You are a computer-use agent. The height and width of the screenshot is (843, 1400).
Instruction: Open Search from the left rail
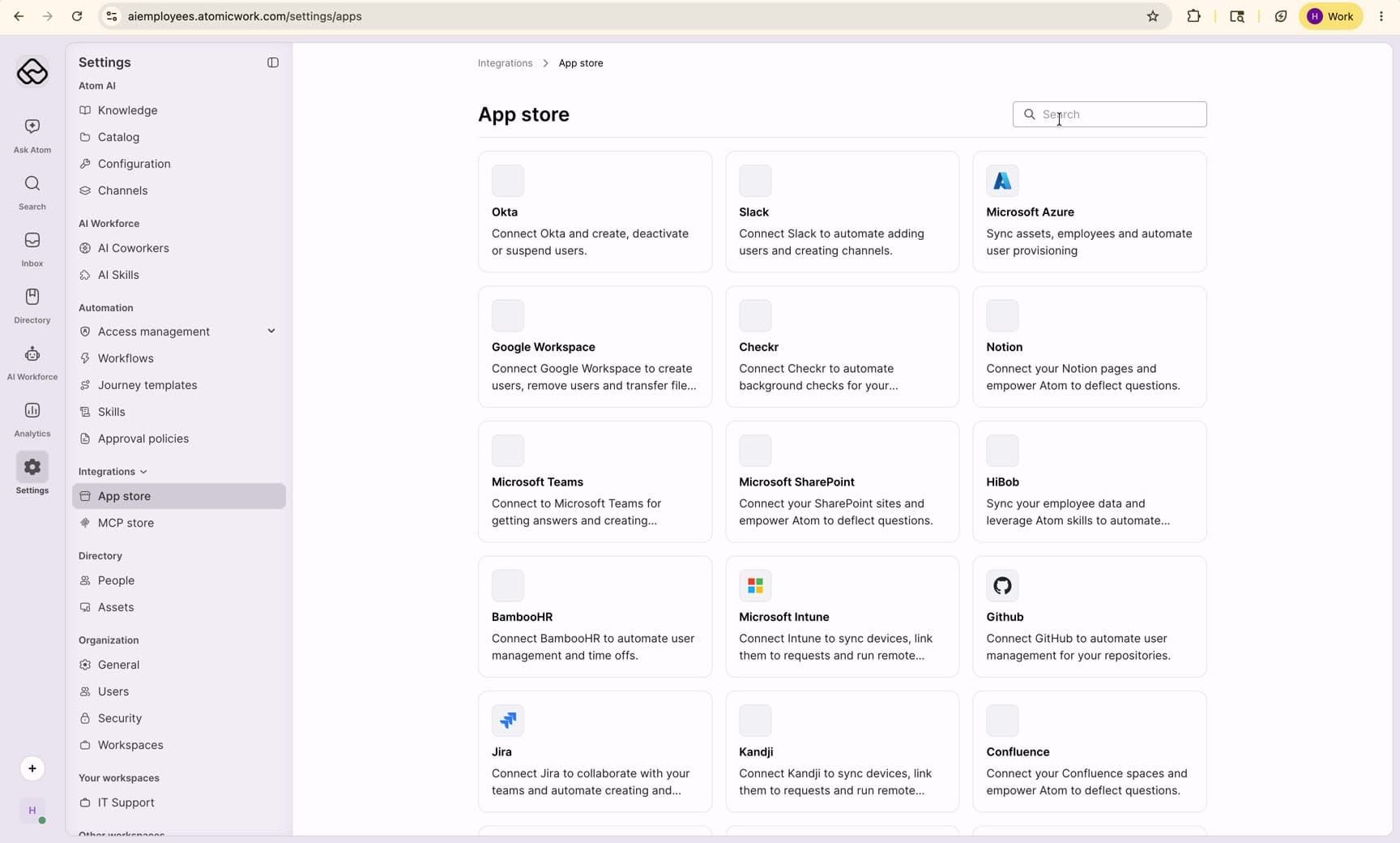[x=32, y=192]
